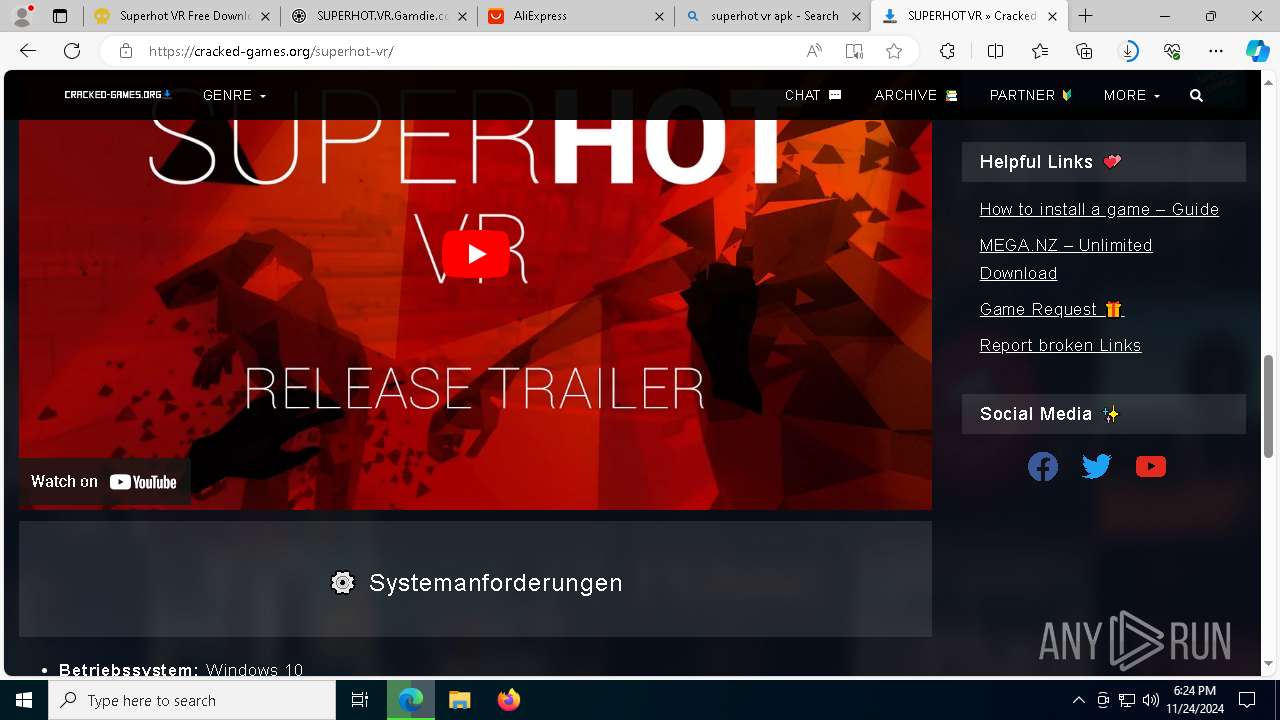This screenshot has width=1280, height=720.
Task: Open the Favorites list icon
Action: point(1040,52)
